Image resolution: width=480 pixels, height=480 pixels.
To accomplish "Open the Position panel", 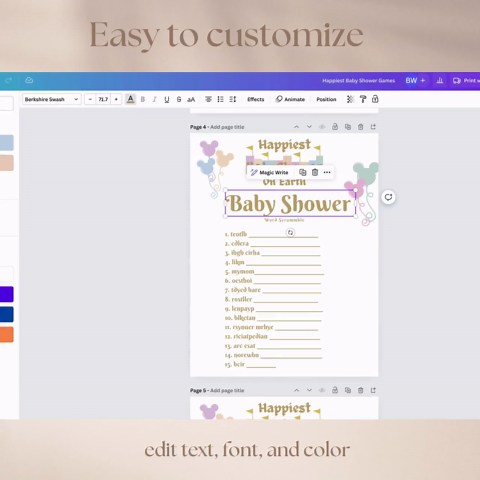I will click(326, 99).
